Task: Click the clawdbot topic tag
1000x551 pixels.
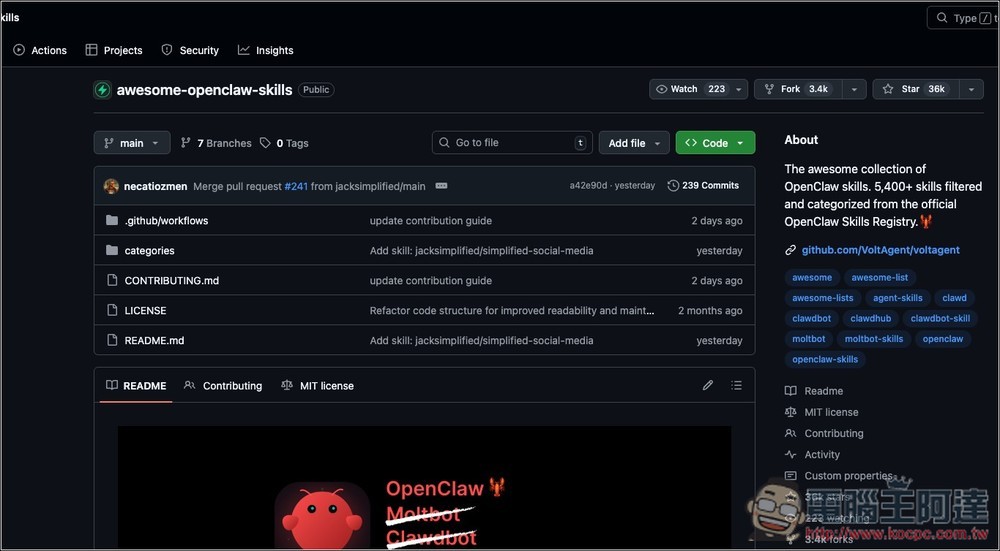Action: pyautogui.click(x=811, y=318)
